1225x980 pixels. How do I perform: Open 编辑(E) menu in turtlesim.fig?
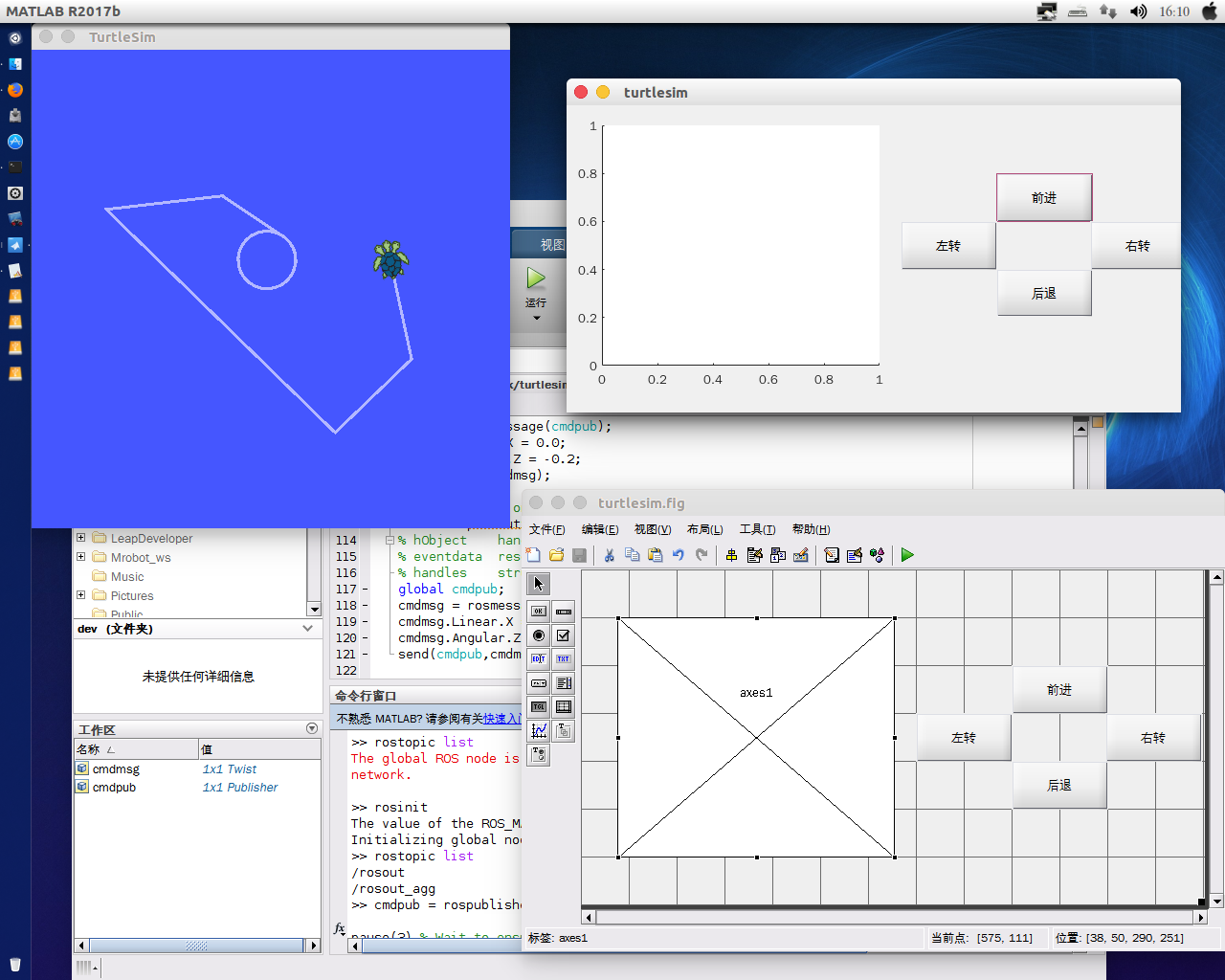[x=600, y=529]
